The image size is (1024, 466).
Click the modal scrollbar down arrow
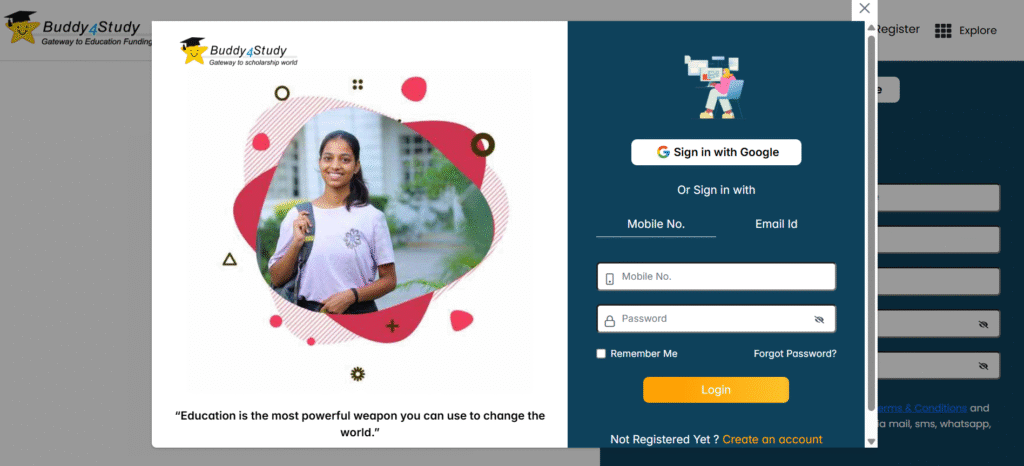coord(871,441)
